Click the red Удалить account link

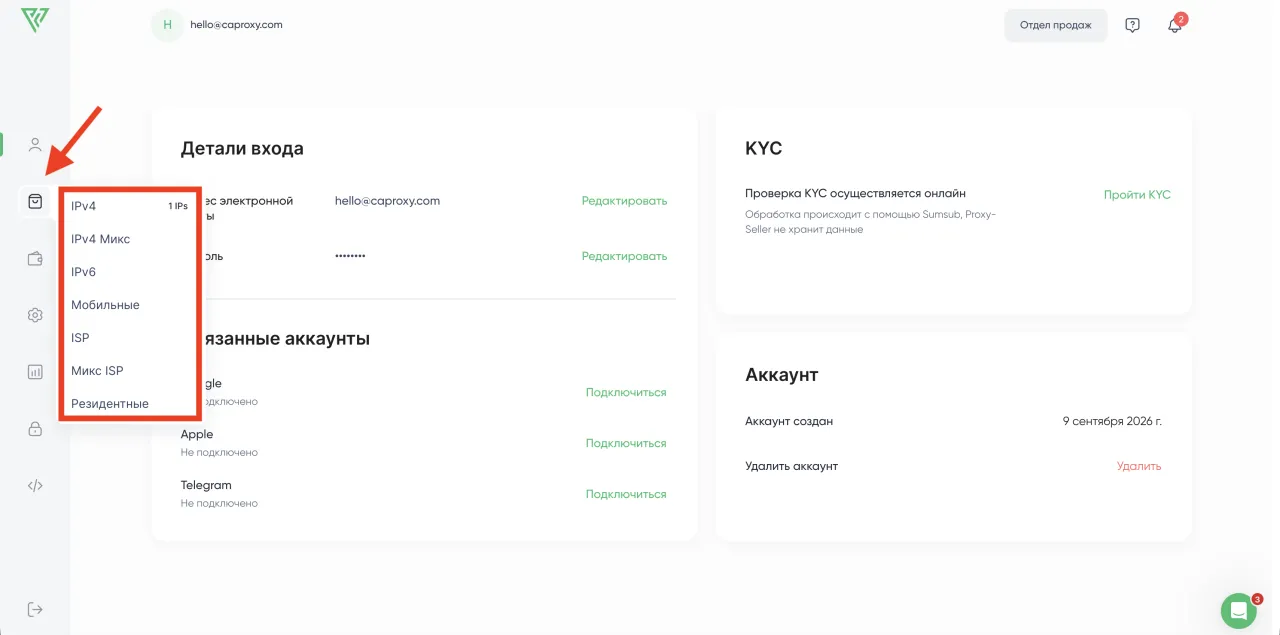1139,466
